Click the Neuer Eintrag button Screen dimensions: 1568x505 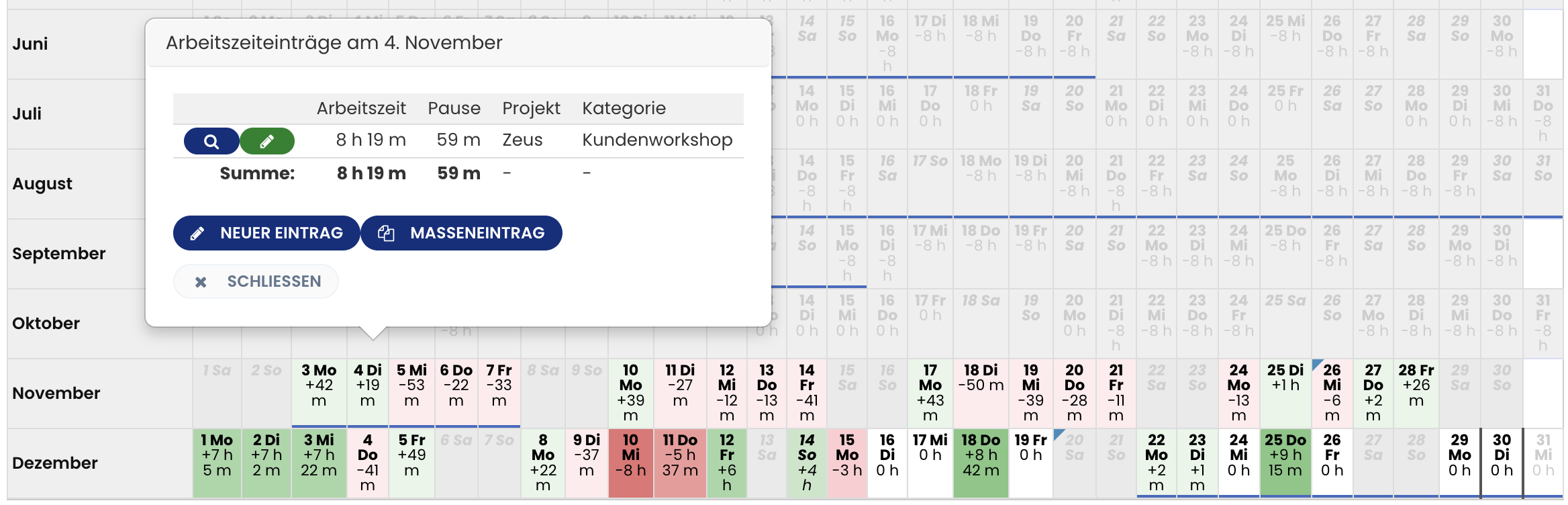click(266, 233)
